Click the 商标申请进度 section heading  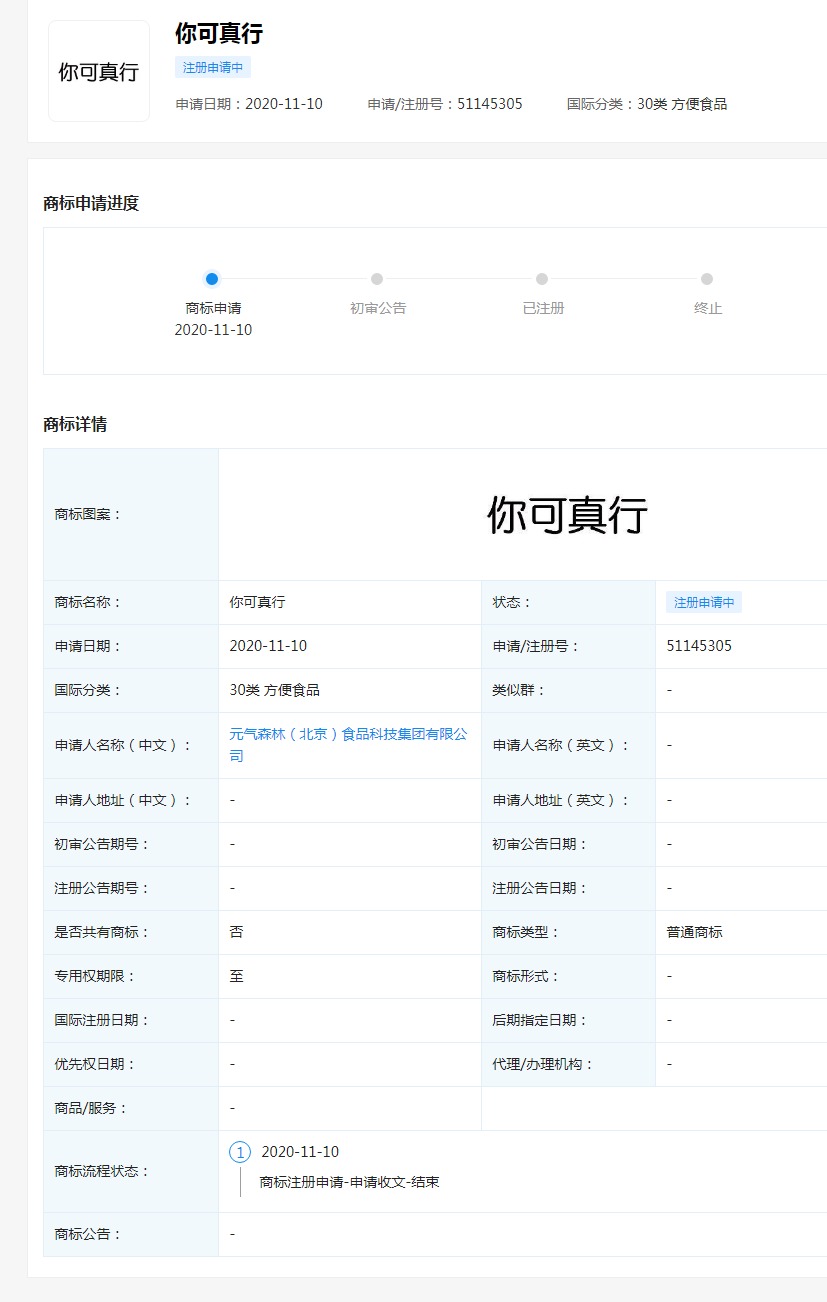(x=91, y=204)
